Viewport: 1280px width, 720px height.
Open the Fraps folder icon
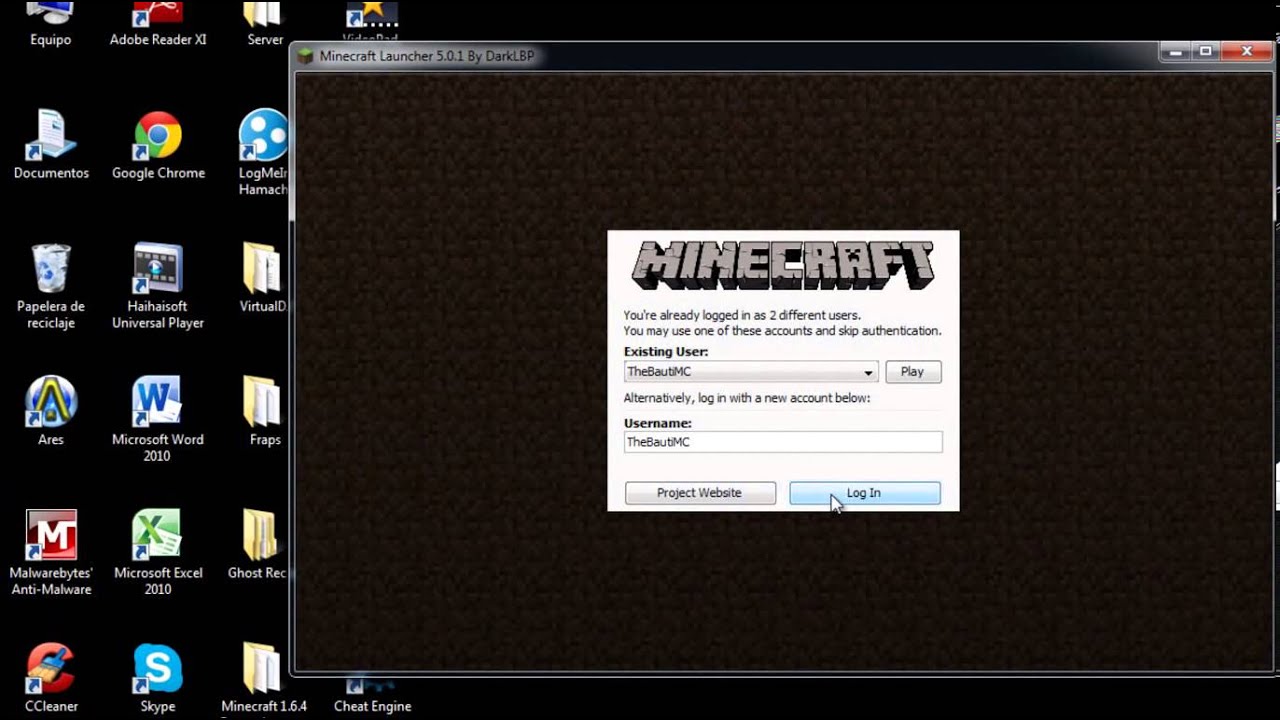point(264,411)
